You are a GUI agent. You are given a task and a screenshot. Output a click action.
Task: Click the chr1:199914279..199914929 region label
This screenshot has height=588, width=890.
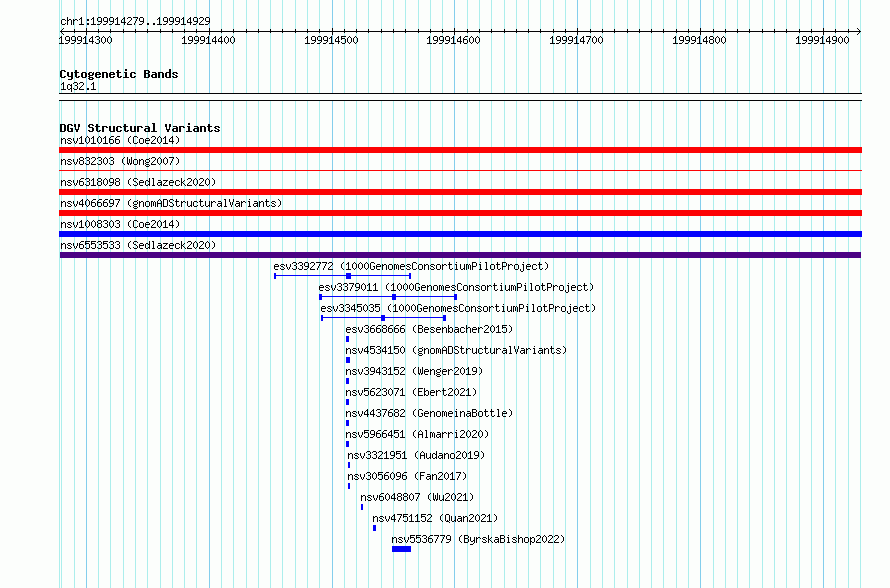[x=135, y=21]
